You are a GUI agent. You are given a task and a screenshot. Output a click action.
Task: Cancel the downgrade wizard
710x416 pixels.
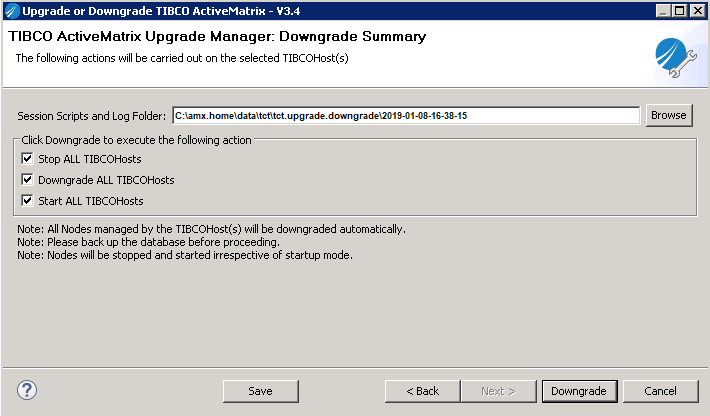tap(660, 390)
